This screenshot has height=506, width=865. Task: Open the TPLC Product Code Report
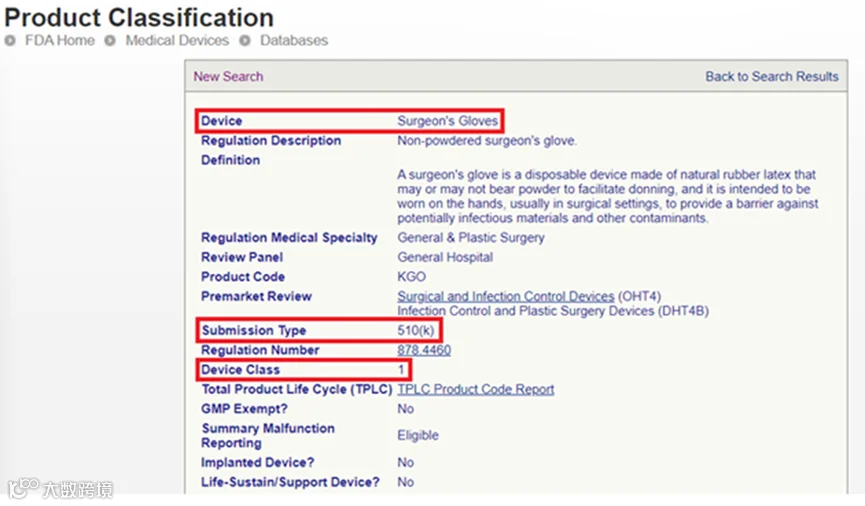pyautogui.click(x=476, y=389)
